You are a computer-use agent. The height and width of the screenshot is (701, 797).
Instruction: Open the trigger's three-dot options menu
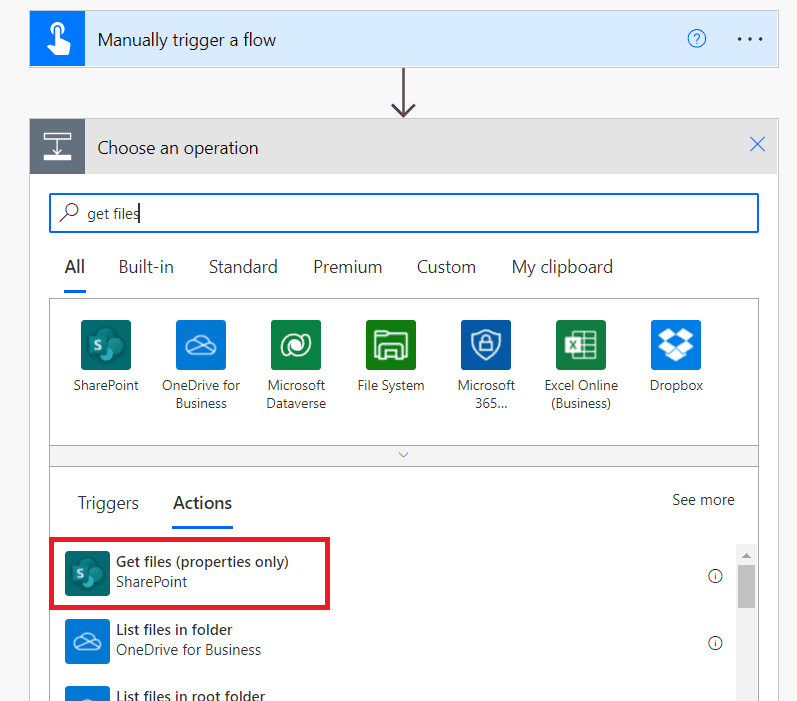click(750, 39)
